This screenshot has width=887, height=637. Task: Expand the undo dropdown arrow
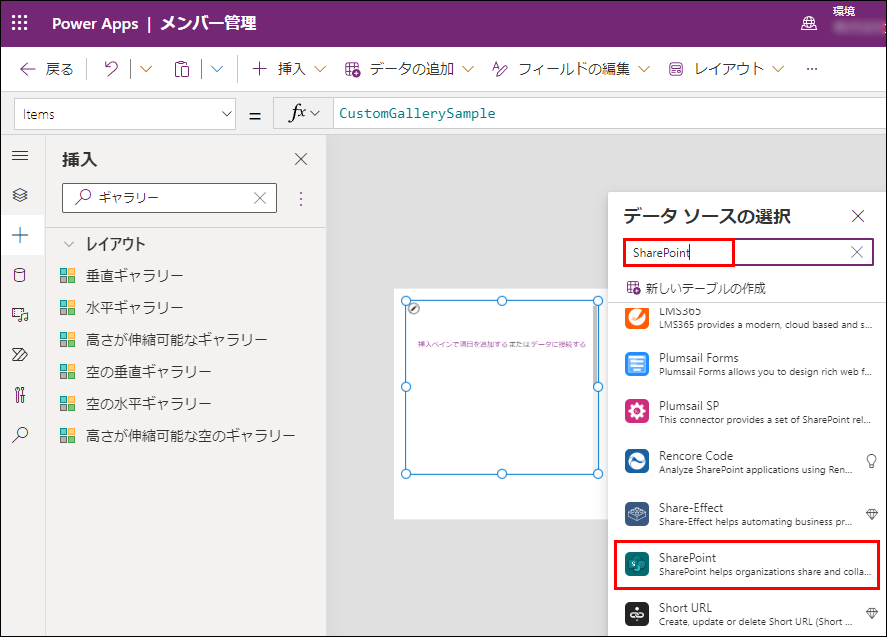pyautogui.click(x=146, y=69)
